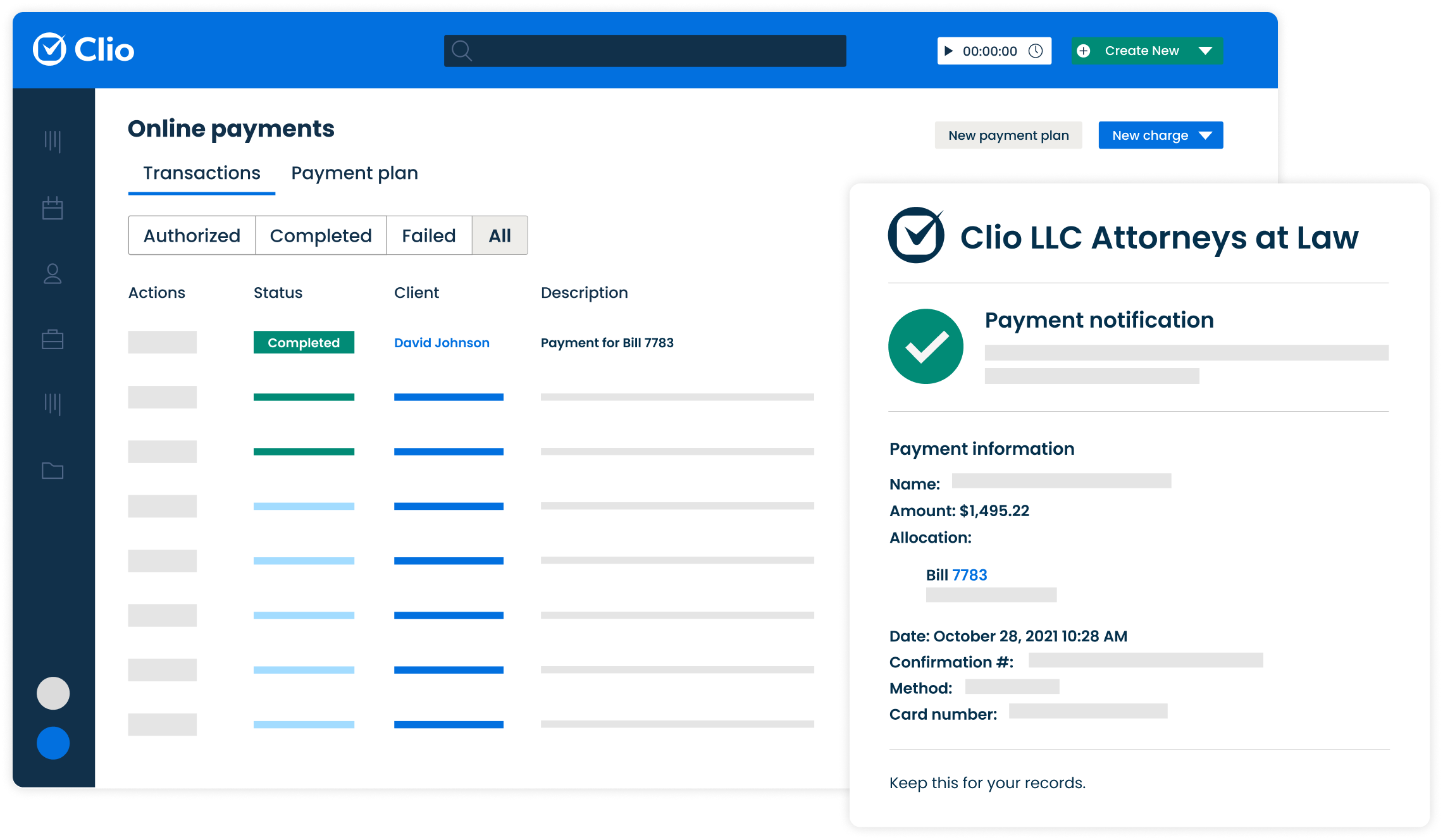Click the clock icon beside timer
The width and height of the screenshot is (1443, 840).
point(1036,51)
